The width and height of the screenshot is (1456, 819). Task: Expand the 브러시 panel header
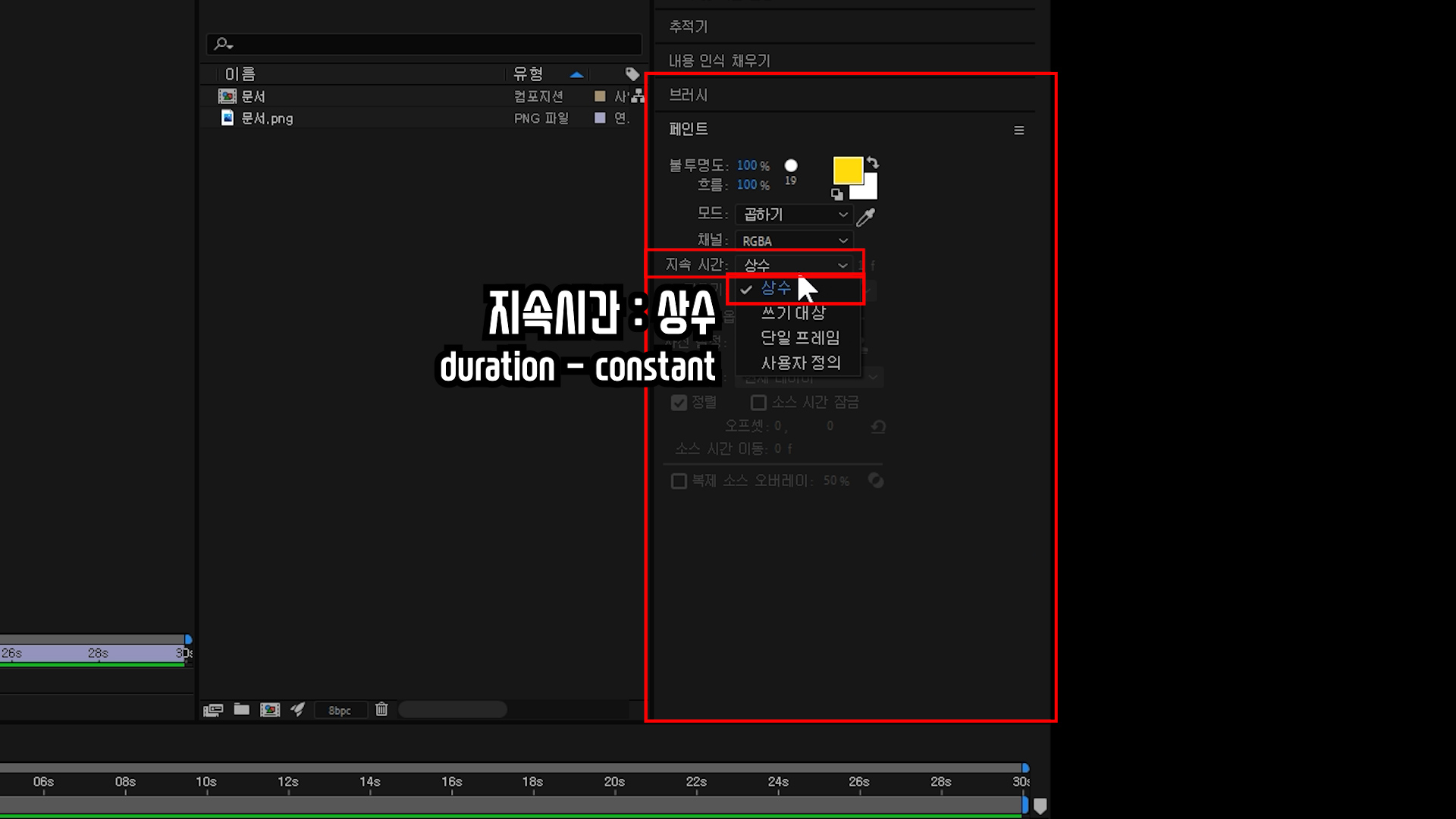pos(689,95)
